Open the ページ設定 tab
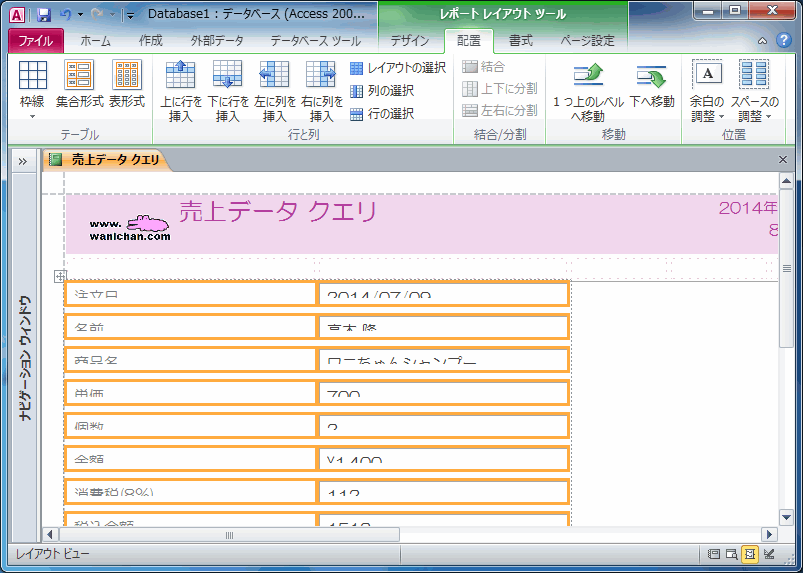Image resolution: width=803 pixels, height=573 pixels. coord(587,41)
